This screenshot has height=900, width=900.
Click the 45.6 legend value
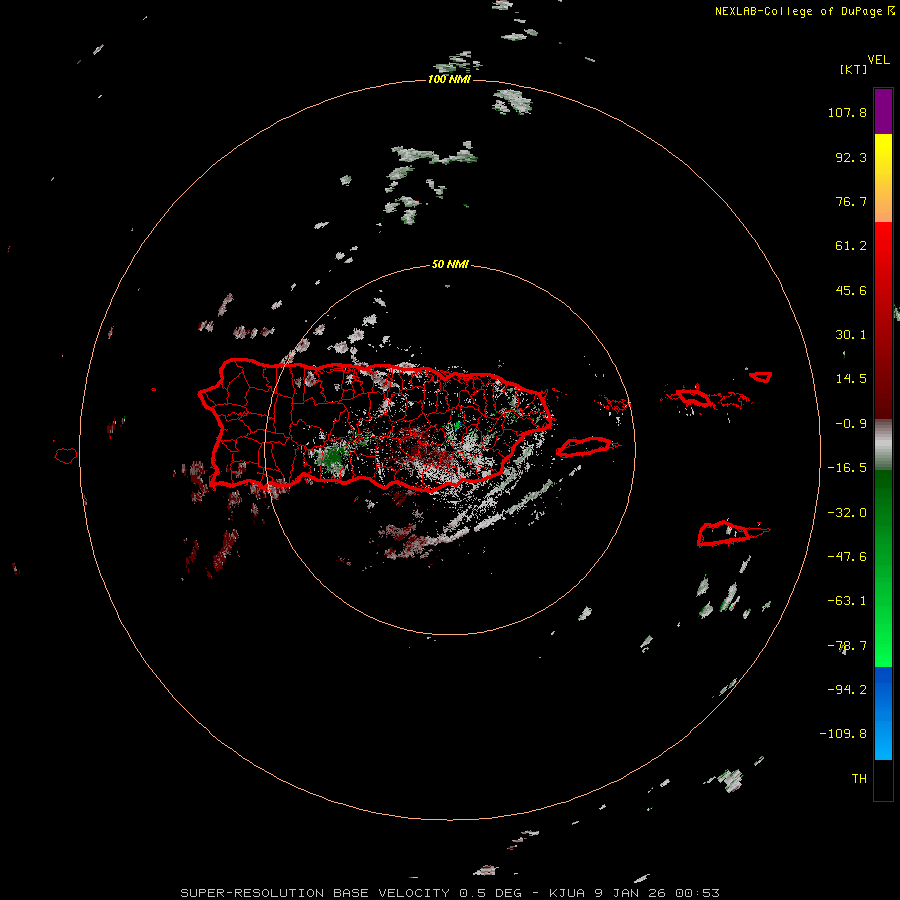851,290
